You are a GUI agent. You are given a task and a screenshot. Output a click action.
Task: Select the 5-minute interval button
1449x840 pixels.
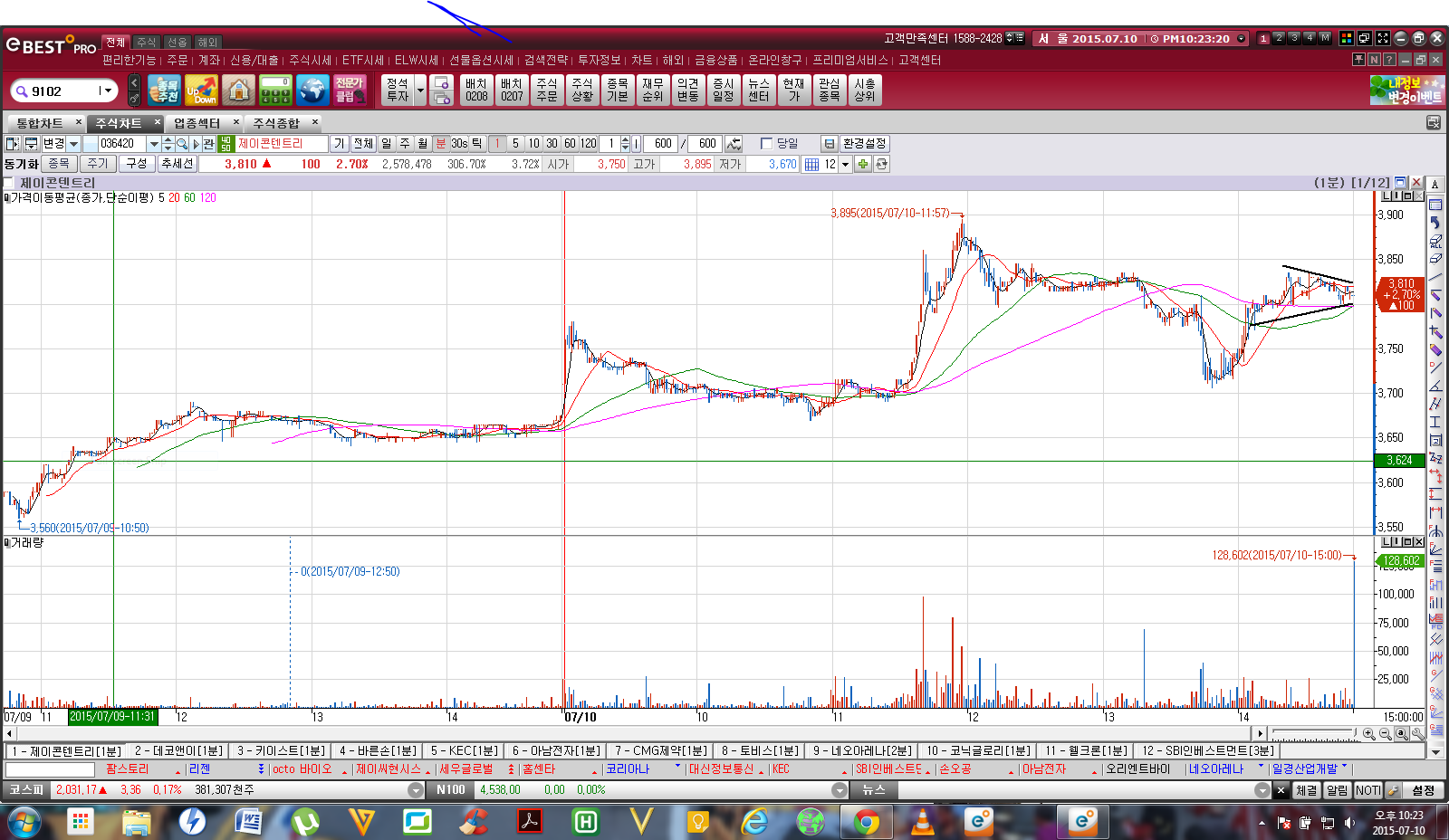[x=515, y=144]
